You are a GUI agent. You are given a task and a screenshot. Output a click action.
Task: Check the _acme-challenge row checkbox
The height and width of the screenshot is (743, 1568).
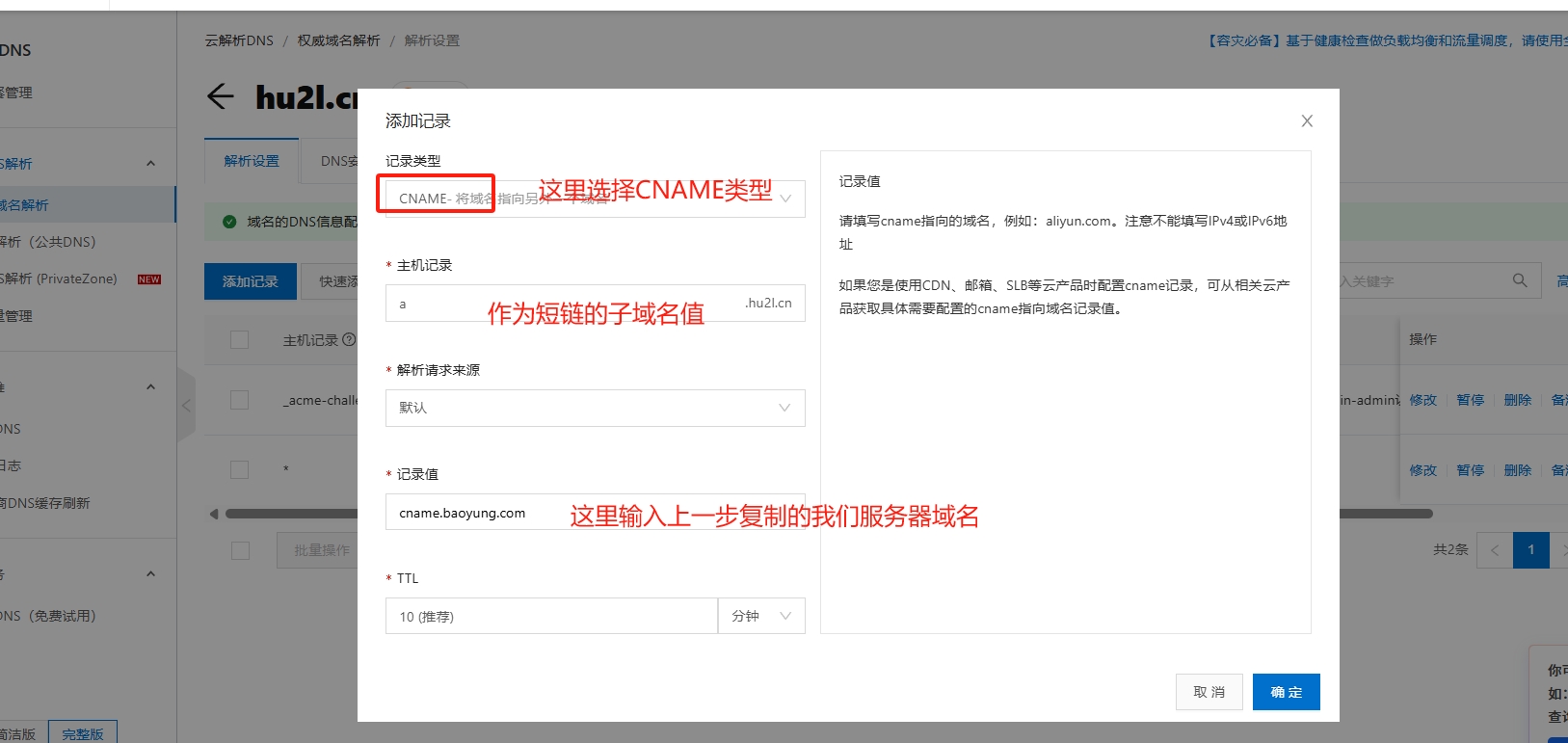(240, 400)
